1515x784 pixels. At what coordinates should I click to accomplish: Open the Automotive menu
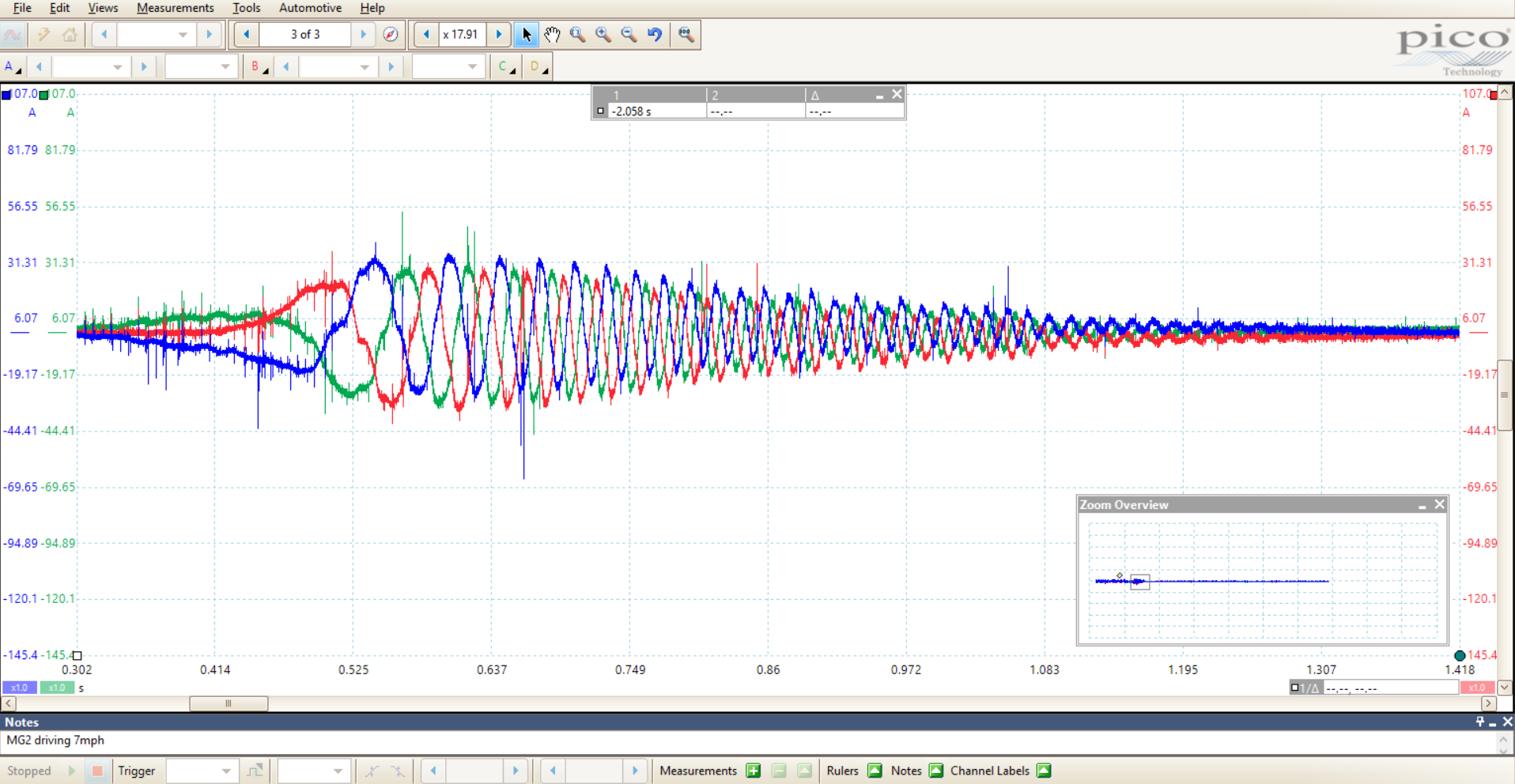(310, 8)
